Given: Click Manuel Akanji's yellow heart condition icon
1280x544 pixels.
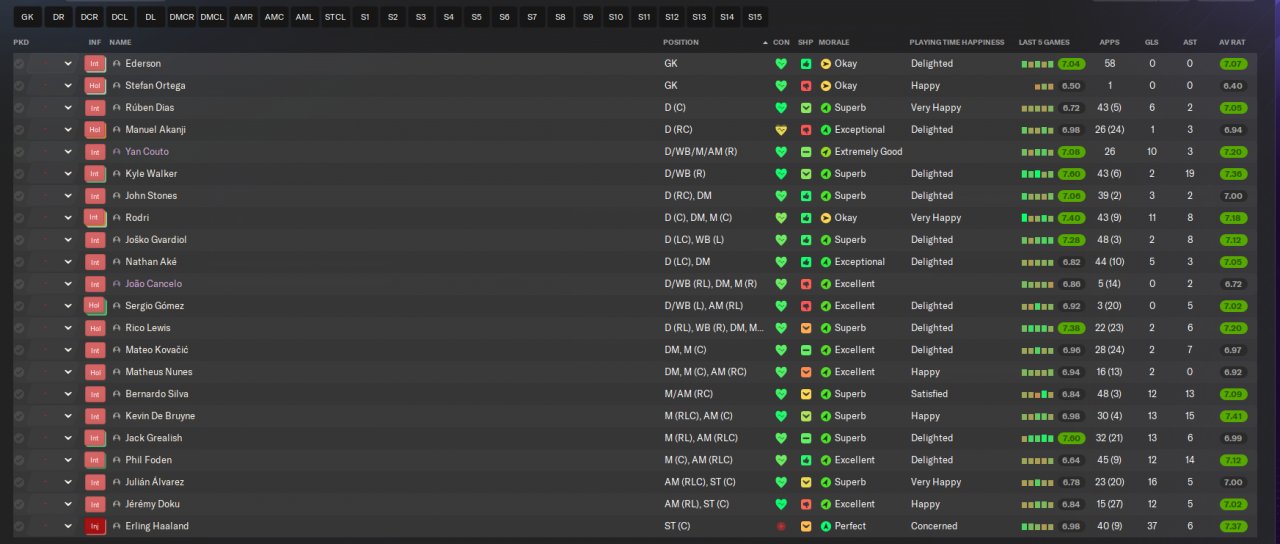Looking at the screenshot, I should [x=781, y=129].
